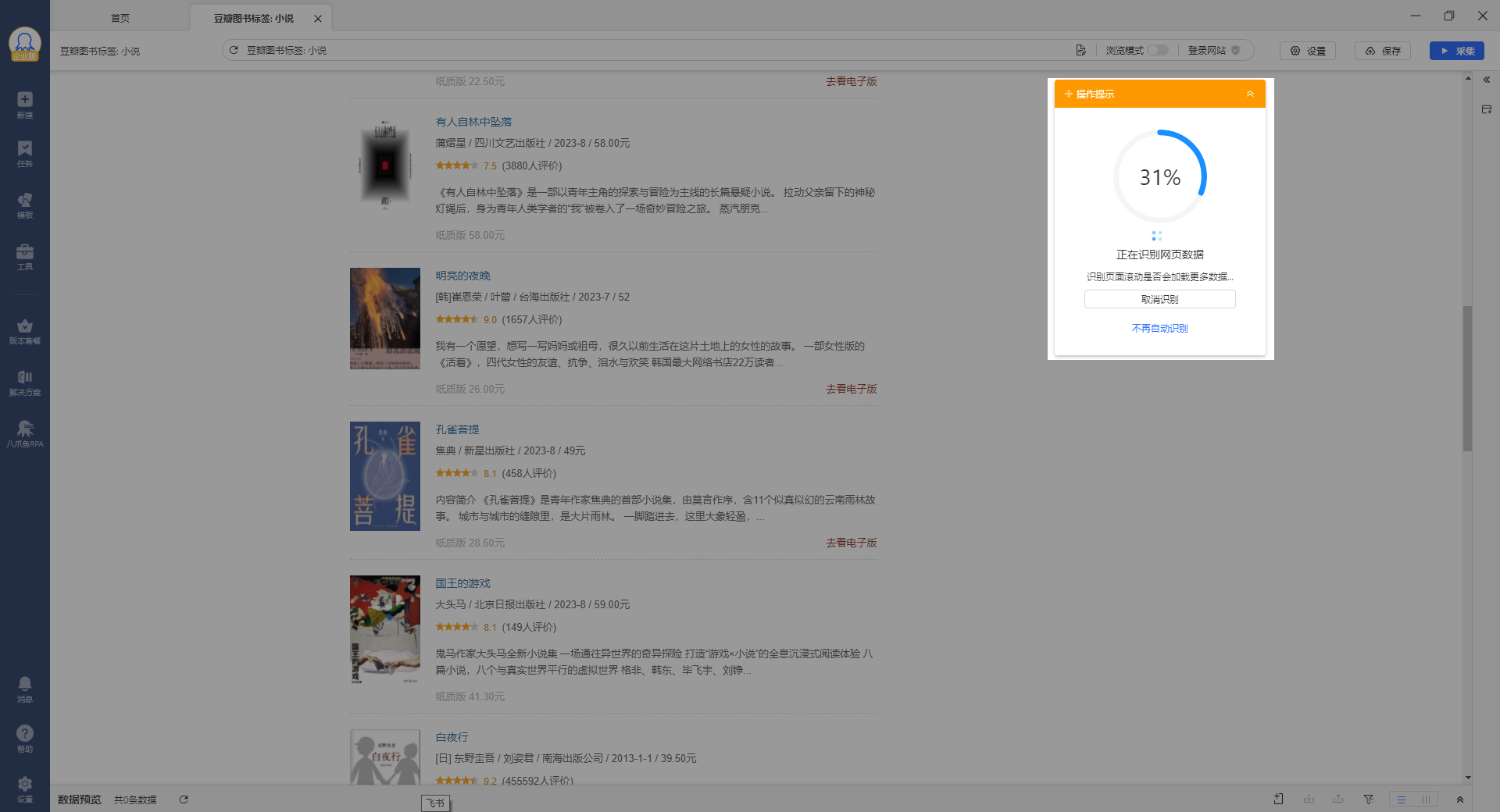Screen dimensions: 1500x812
Task: Click the 纸质版 41.30元 price text
Action: point(470,696)
